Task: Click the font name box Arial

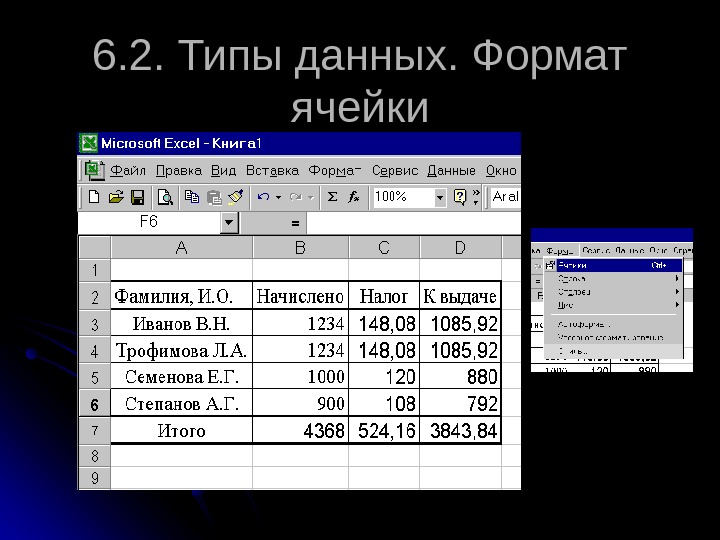Action: tap(506, 197)
